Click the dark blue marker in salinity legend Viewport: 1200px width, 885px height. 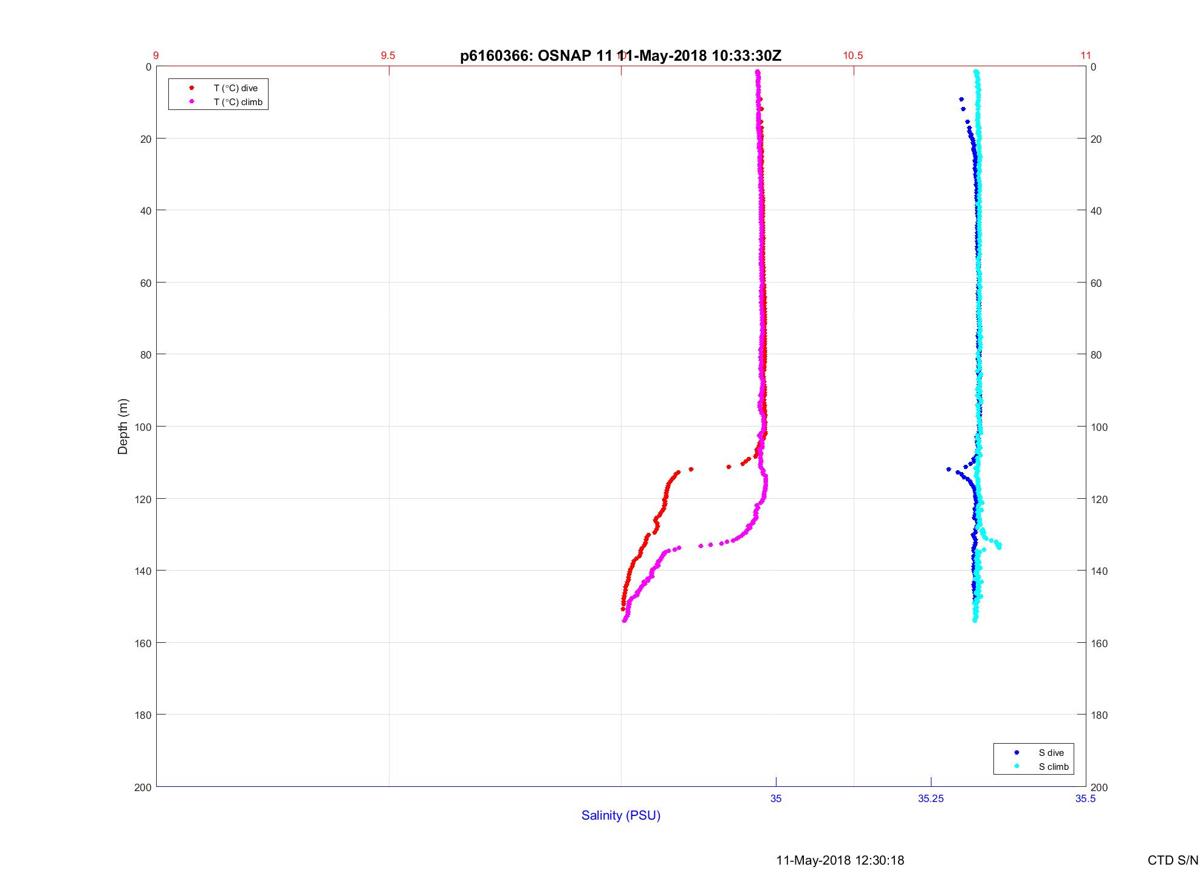point(1017,752)
